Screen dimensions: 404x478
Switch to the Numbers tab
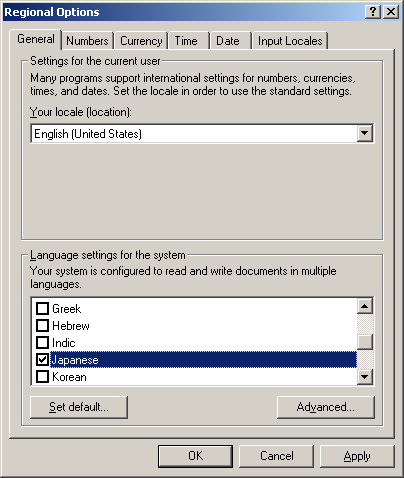click(x=87, y=41)
